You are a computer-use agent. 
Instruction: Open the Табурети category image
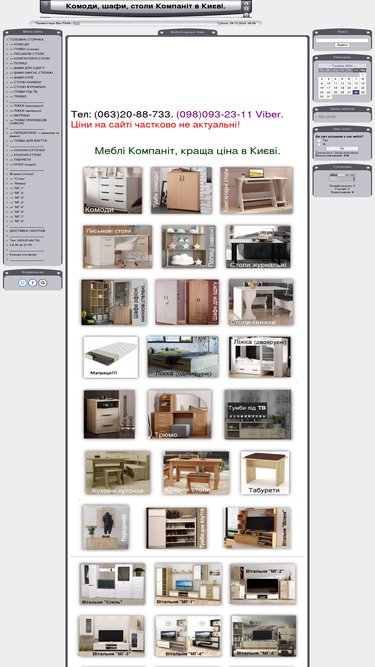(x=265, y=473)
